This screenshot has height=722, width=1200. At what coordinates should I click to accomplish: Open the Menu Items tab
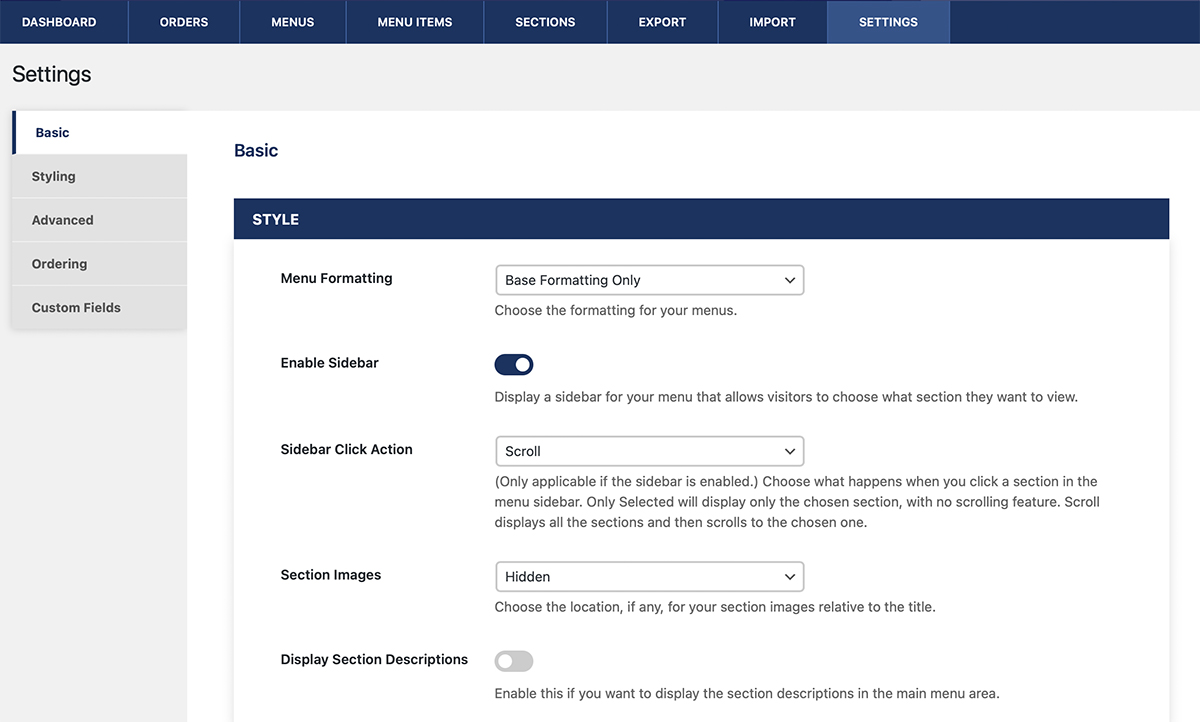[415, 22]
